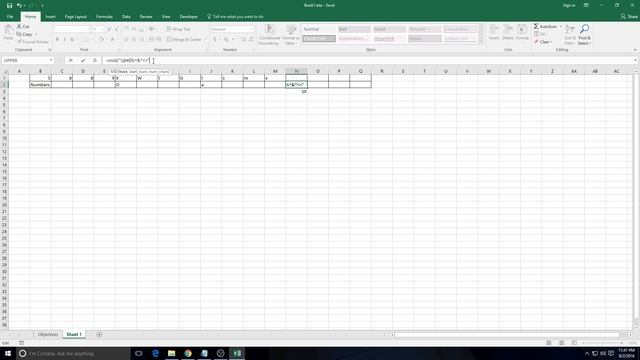
Task: Open Find & Select magnifier
Action: (584, 34)
